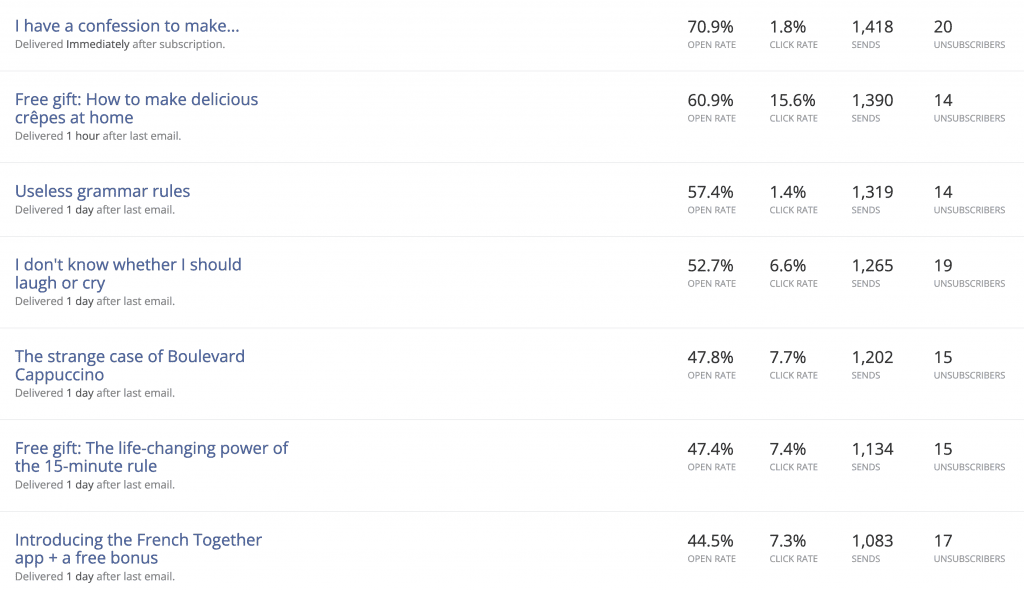Open the "I have a confession to make…" email

pyautogui.click(x=127, y=26)
